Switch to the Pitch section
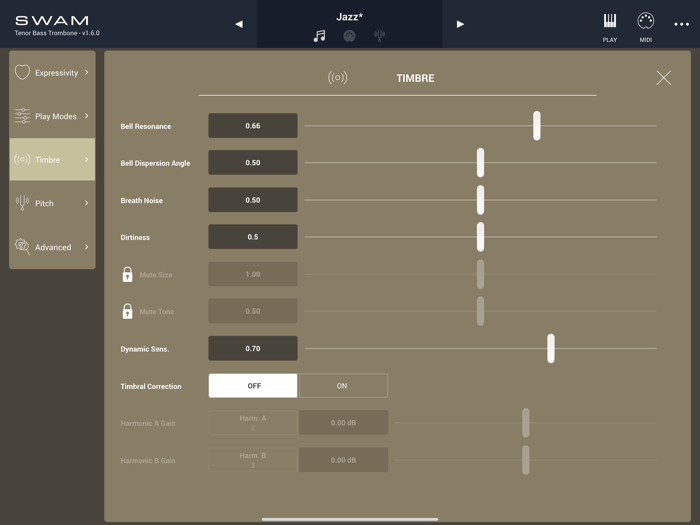The image size is (700, 525). click(x=52, y=203)
